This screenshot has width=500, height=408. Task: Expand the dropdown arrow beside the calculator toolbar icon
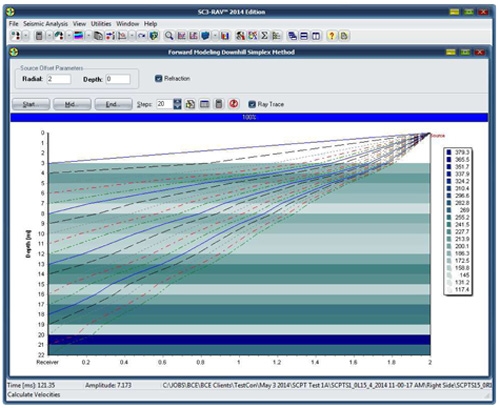[49, 36]
